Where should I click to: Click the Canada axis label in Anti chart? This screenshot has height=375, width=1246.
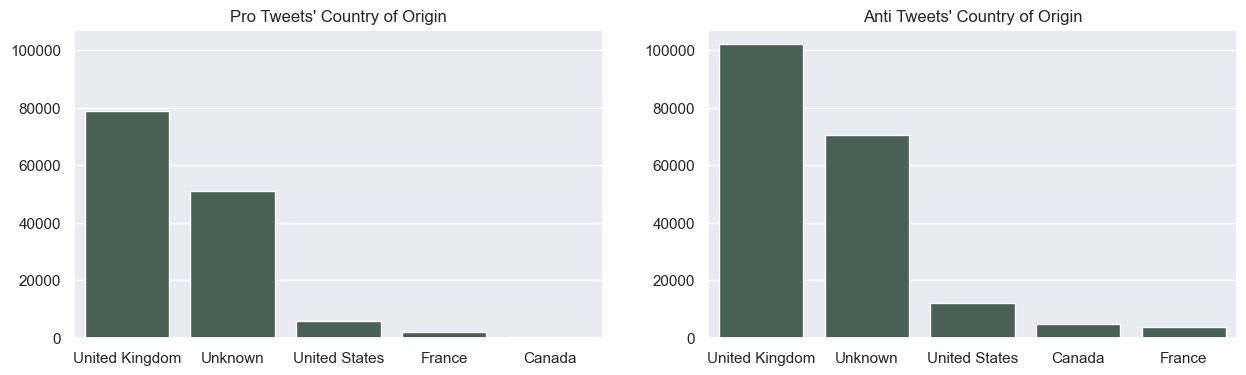[x=1078, y=358]
